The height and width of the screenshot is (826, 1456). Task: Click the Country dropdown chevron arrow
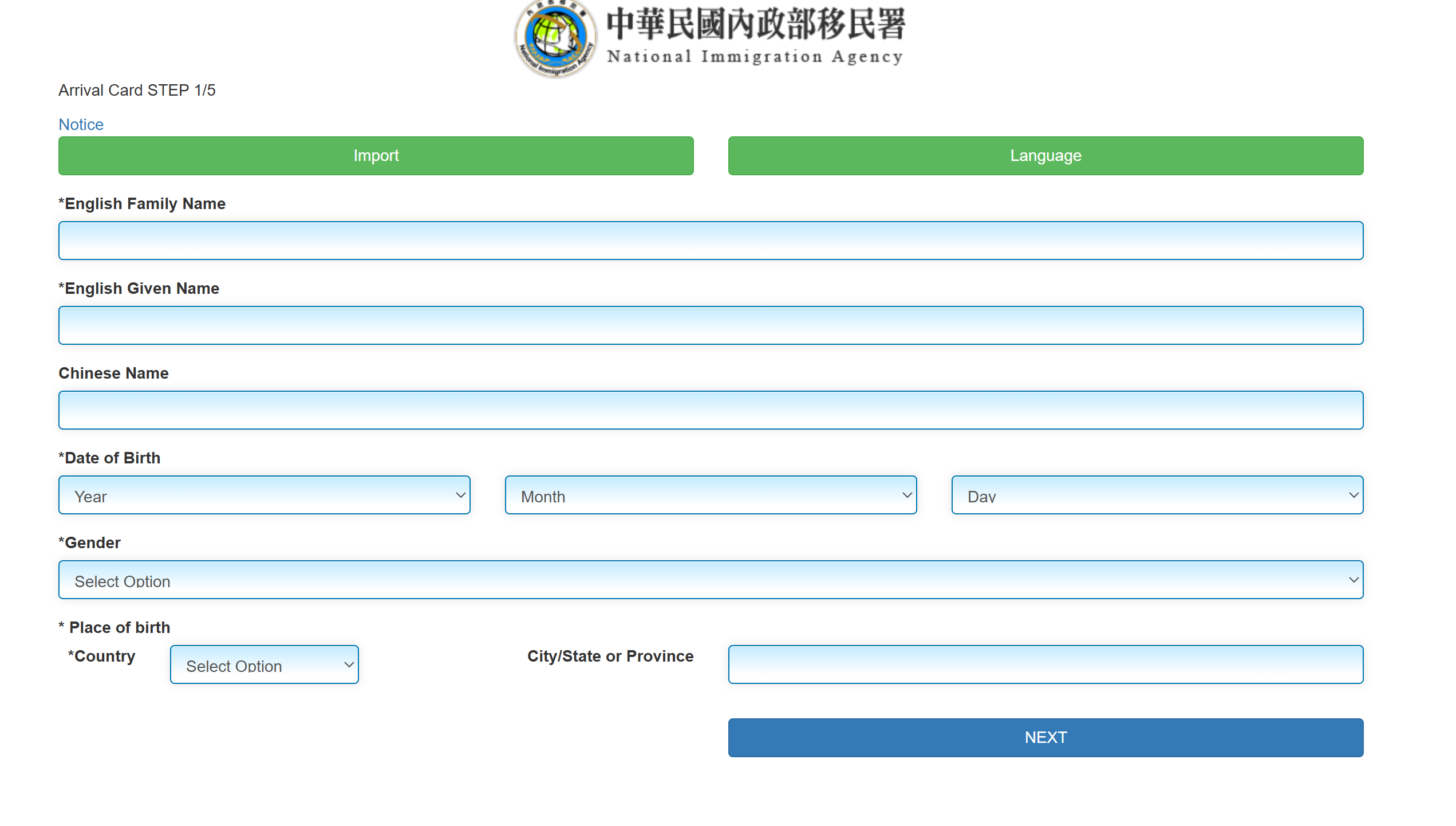click(x=349, y=664)
